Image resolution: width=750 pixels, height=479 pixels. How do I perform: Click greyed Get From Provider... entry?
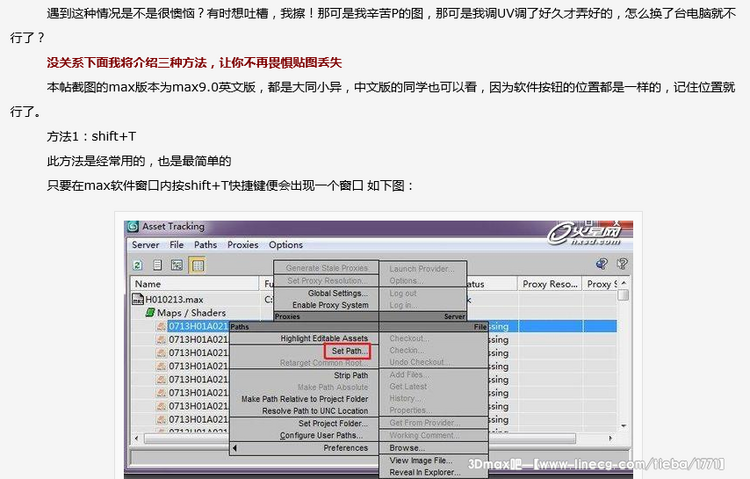click(425, 423)
